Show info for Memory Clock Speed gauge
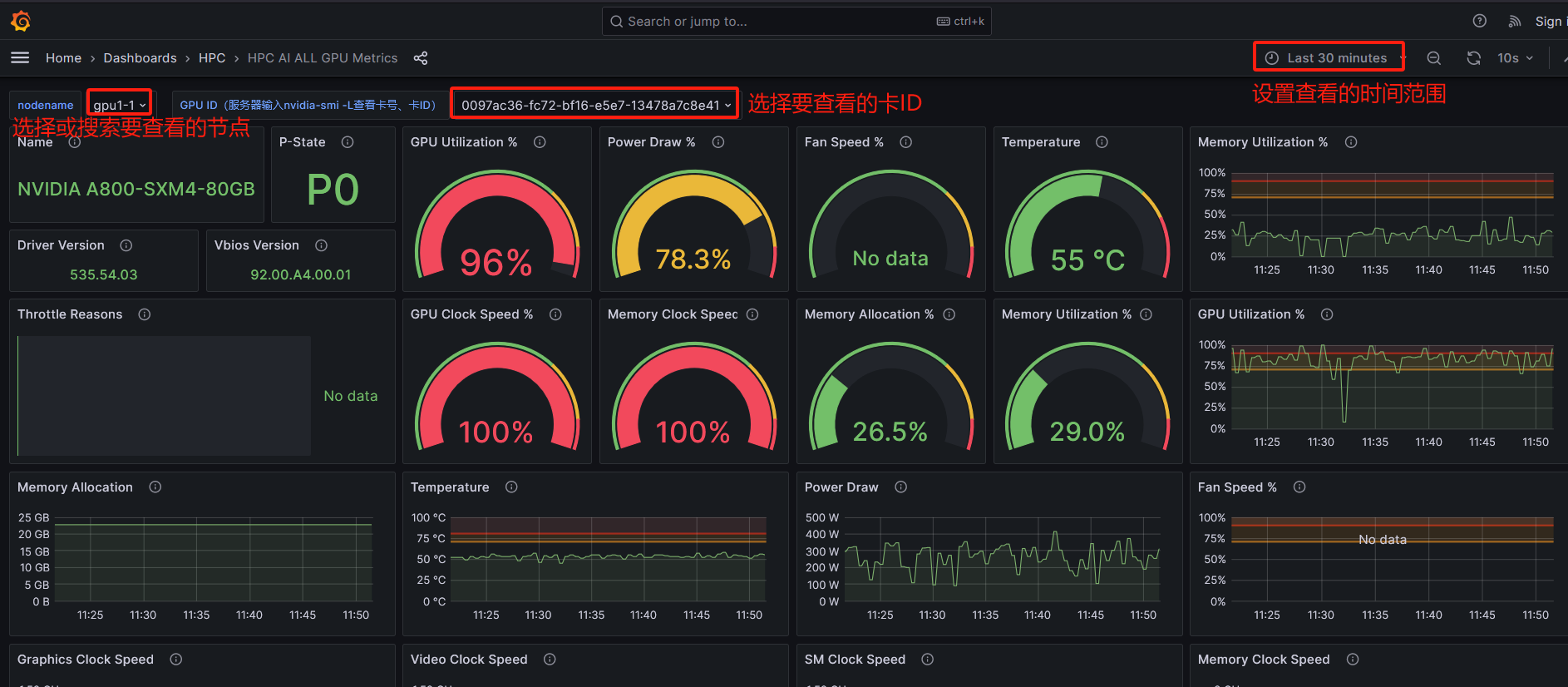Image resolution: width=1568 pixels, height=687 pixels. pyautogui.click(x=752, y=314)
